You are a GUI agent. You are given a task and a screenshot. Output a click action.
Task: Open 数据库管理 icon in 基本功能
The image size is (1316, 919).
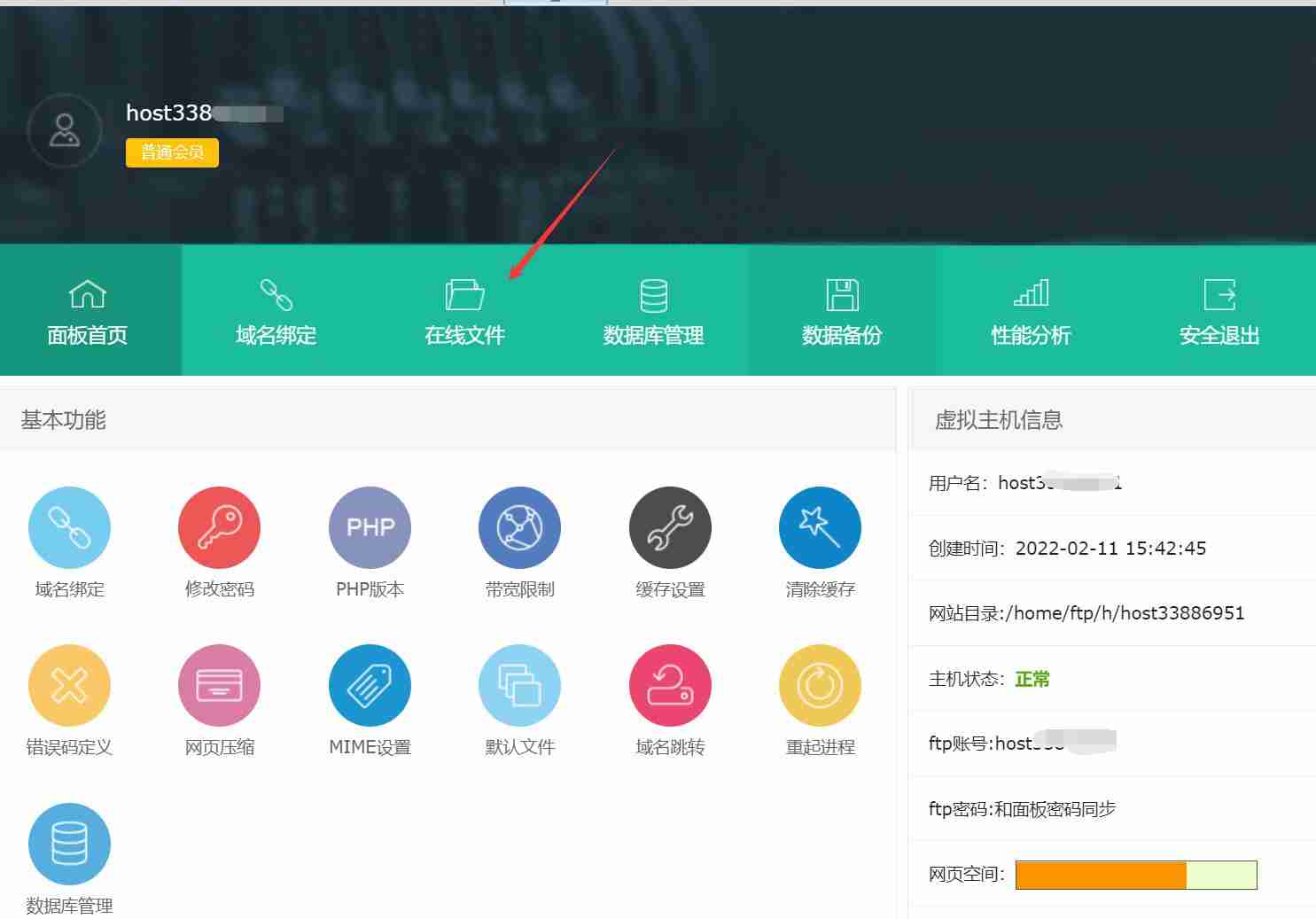(69, 844)
